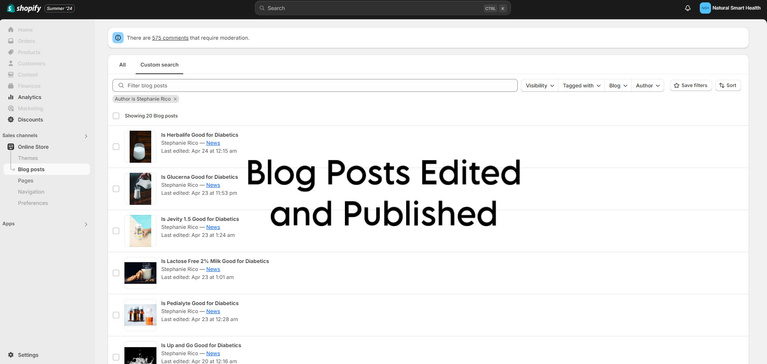Click the Shopify logo icon

coord(11,8)
